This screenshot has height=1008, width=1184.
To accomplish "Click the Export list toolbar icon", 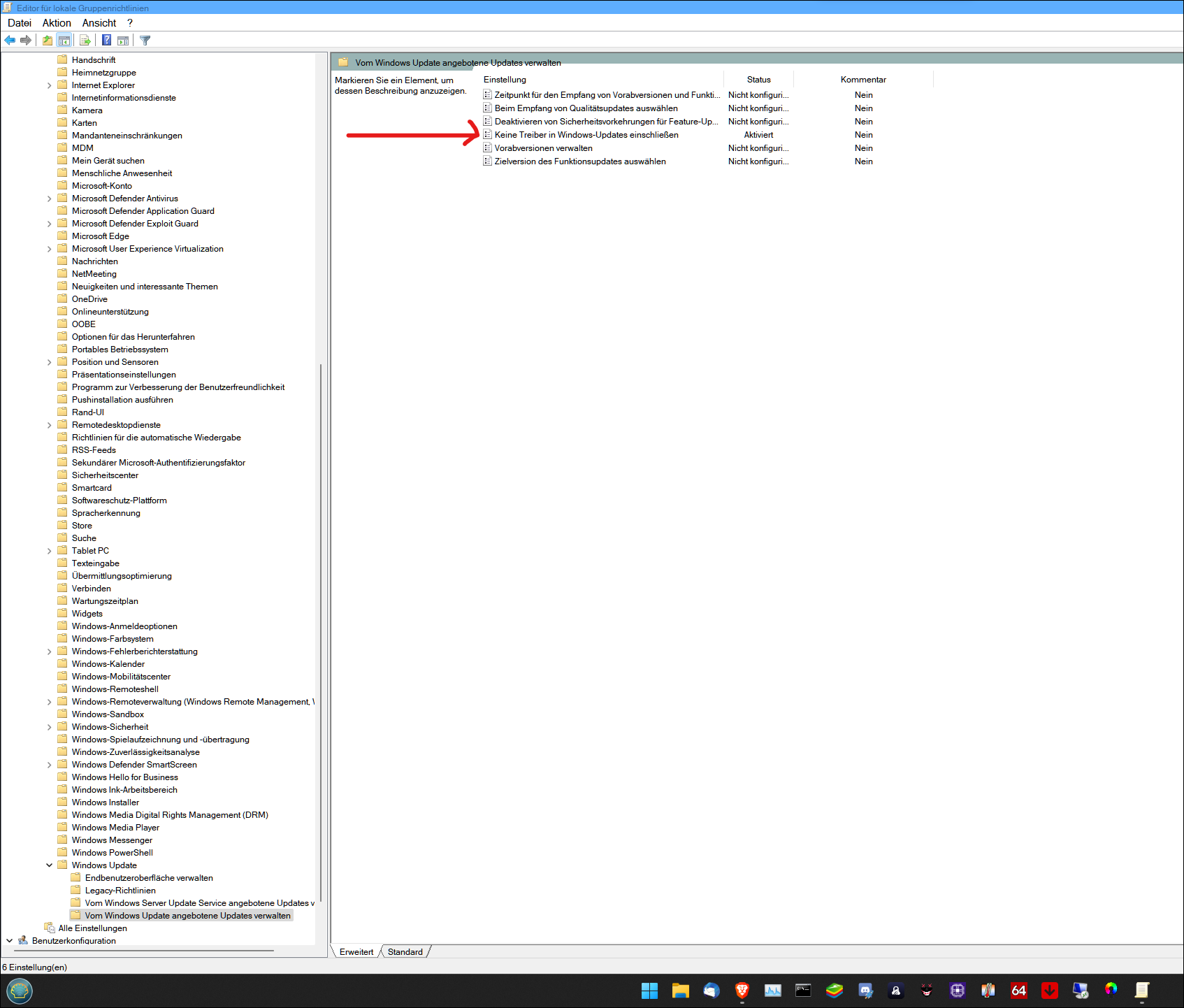I will [85, 41].
